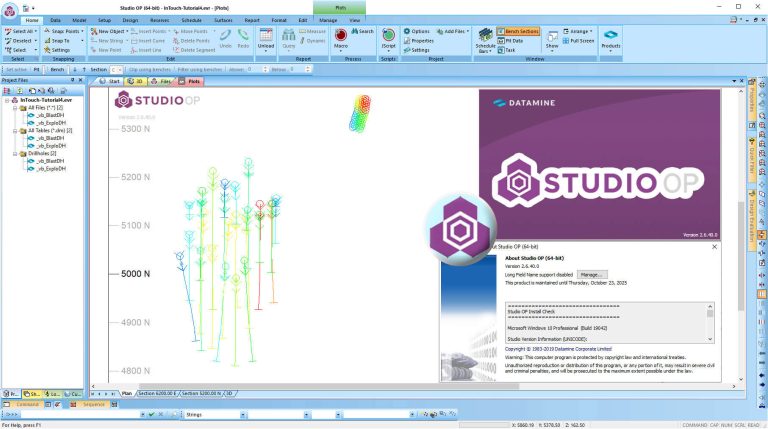Click the Redo icon in Edit group
The height and width of the screenshot is (429, 768).
tap(243, 36)
